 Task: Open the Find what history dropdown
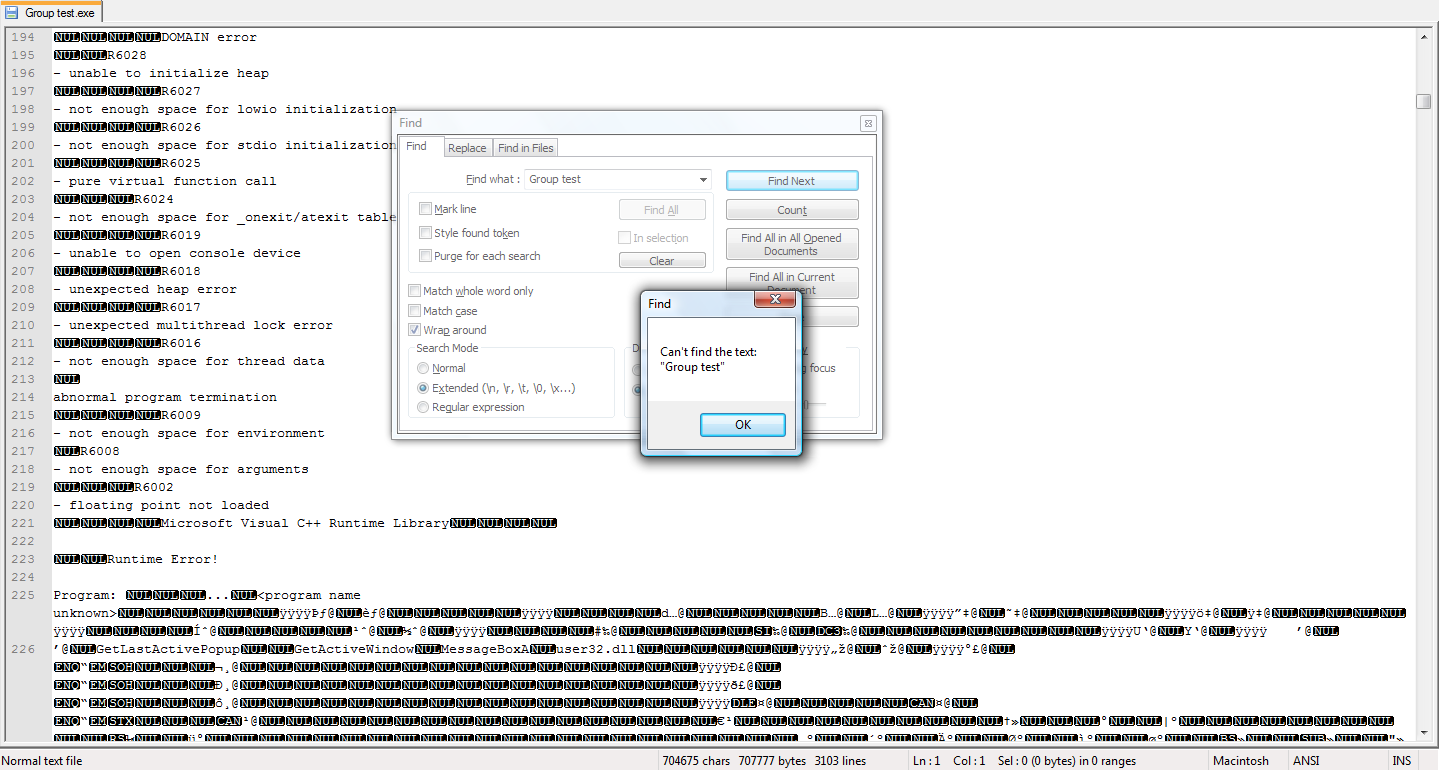coord(703,180)
